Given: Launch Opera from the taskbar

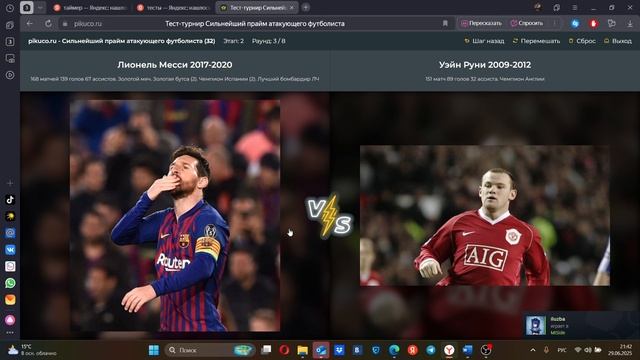Looking at the screenshot, I should tap(284, 350).
